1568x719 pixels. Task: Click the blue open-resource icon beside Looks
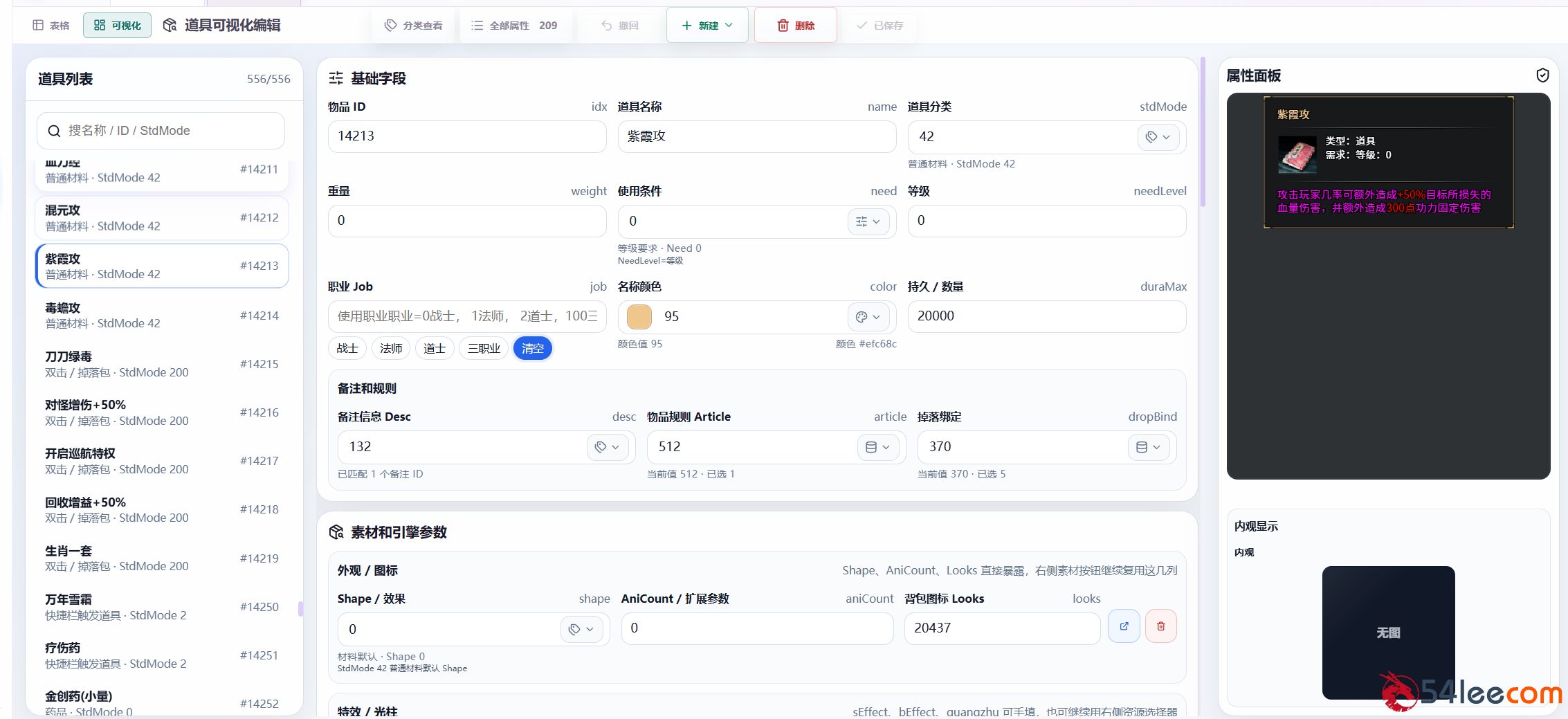coord(1124,626)
